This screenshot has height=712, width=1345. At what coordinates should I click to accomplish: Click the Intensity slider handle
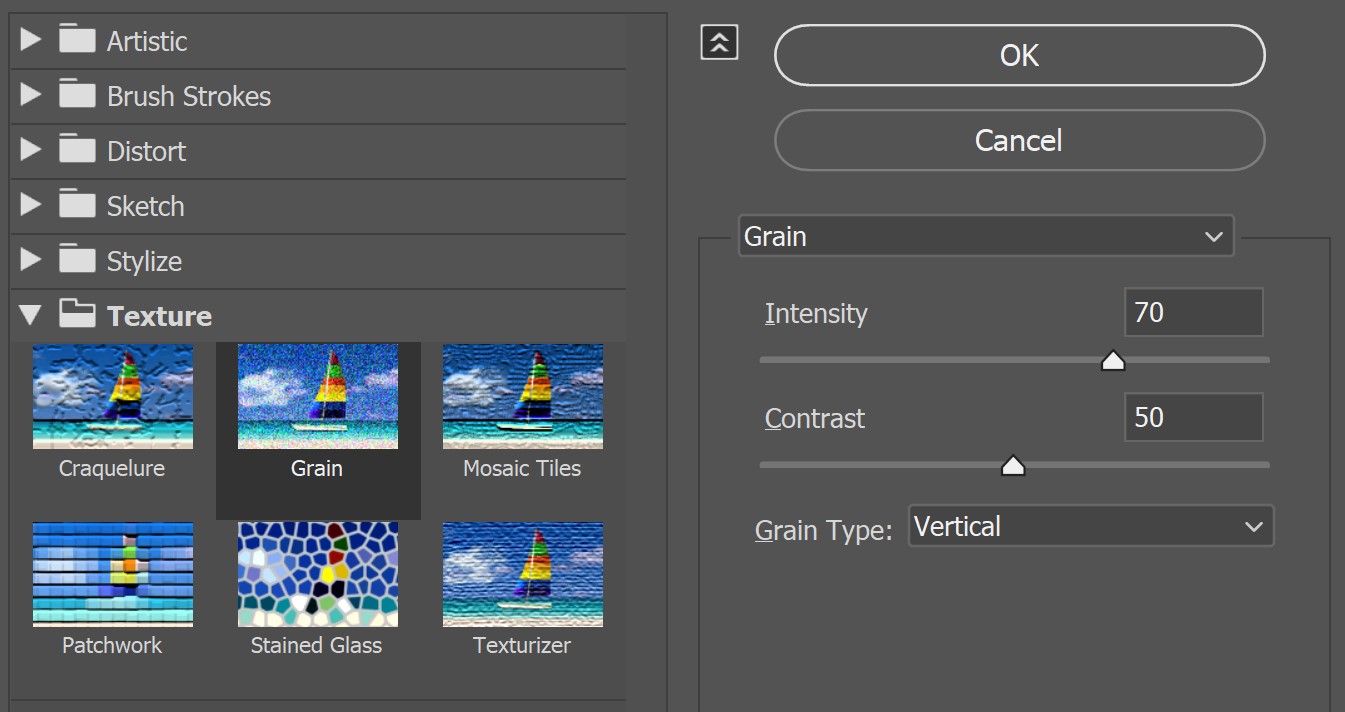(1113, 360)
